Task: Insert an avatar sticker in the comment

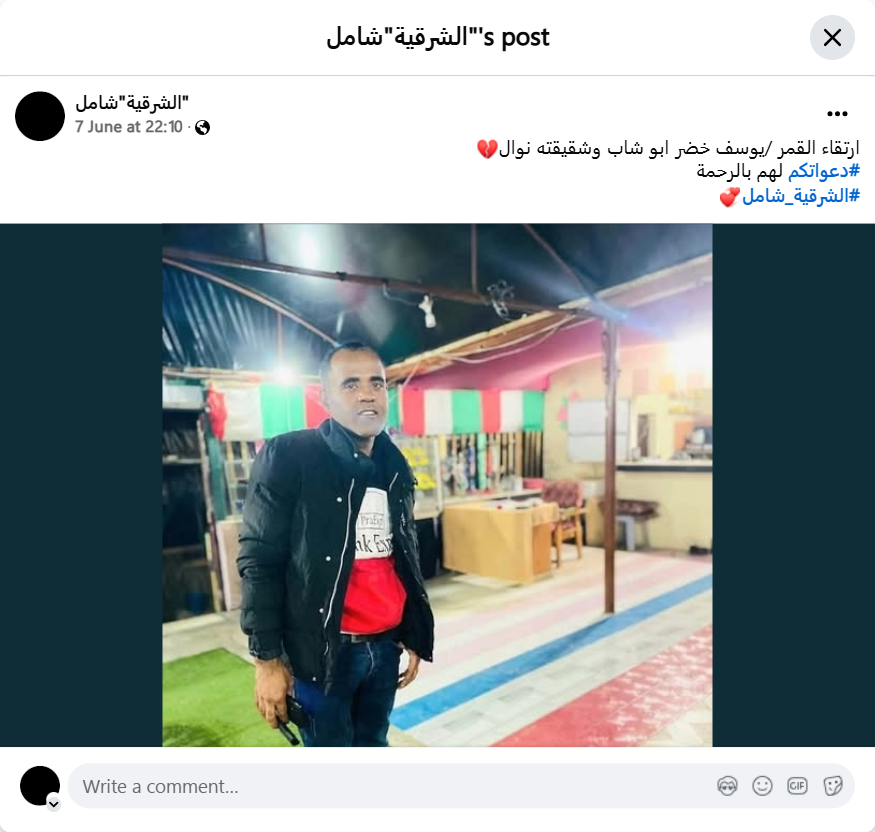Action: click(x=727, y=786)
